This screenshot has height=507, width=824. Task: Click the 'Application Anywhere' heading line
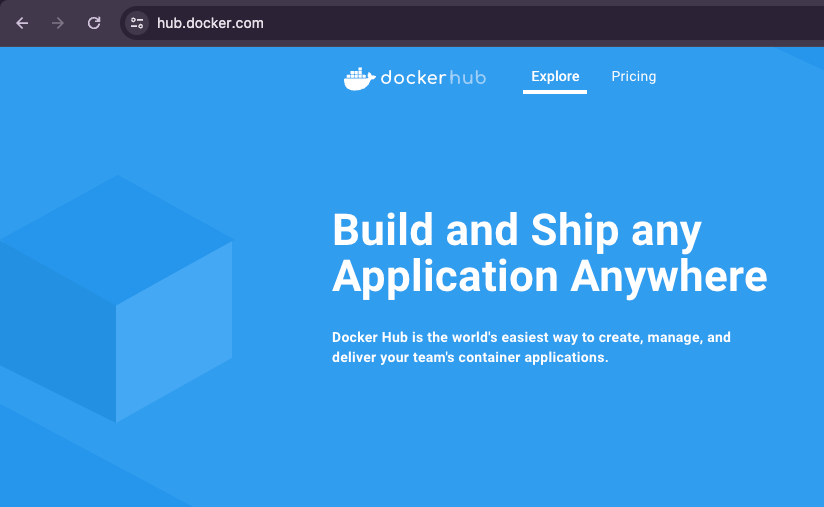tap(550, 277)
